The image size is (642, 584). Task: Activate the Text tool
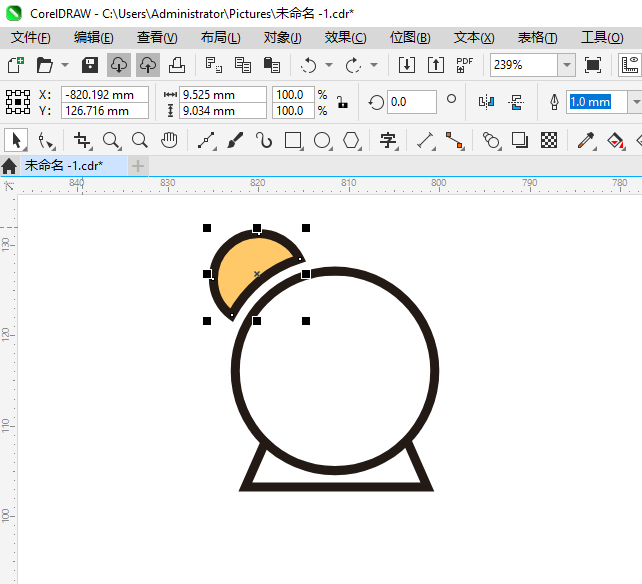tap(388, 140)
